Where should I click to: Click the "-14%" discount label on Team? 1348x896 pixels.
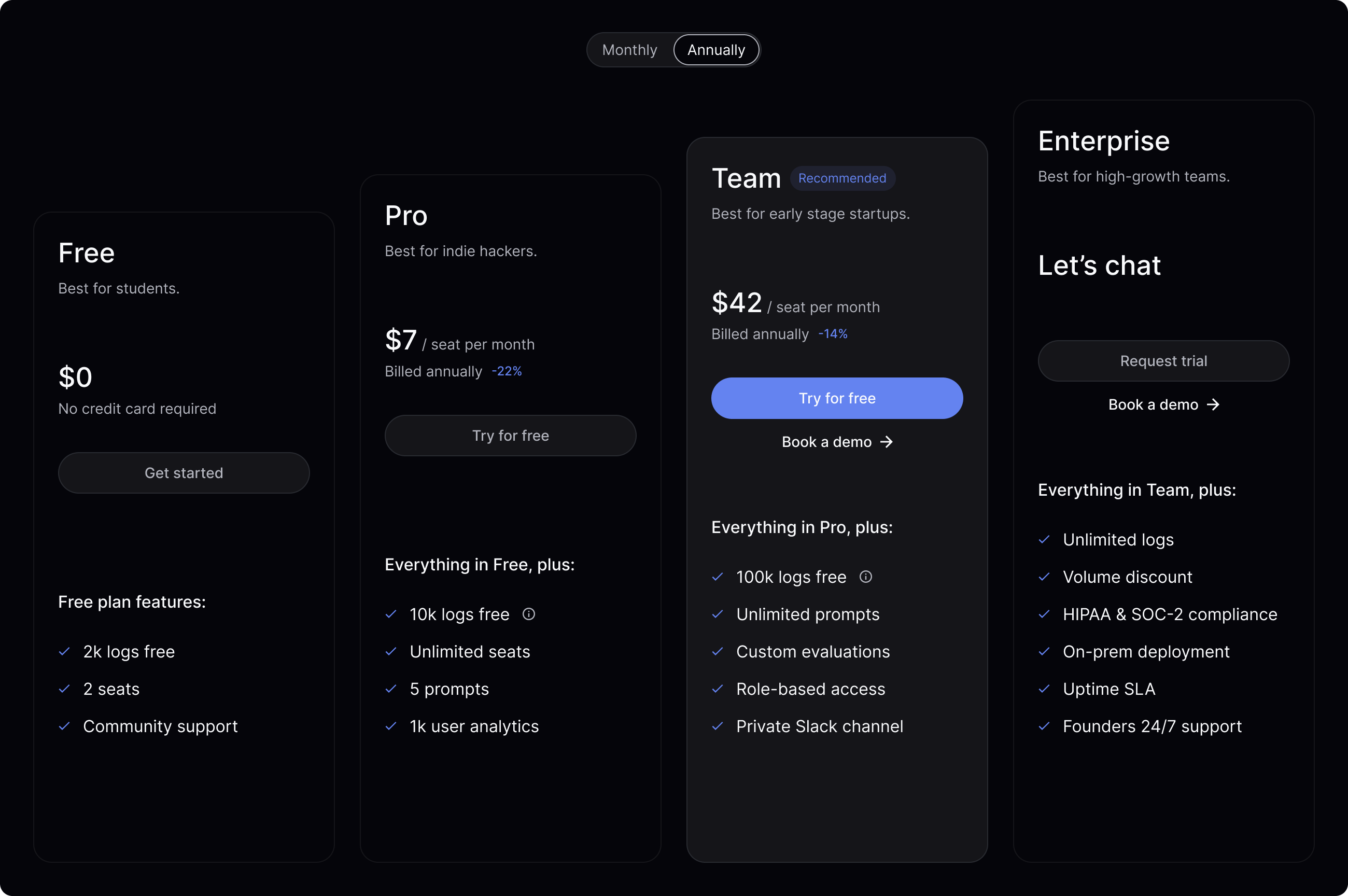832,334
